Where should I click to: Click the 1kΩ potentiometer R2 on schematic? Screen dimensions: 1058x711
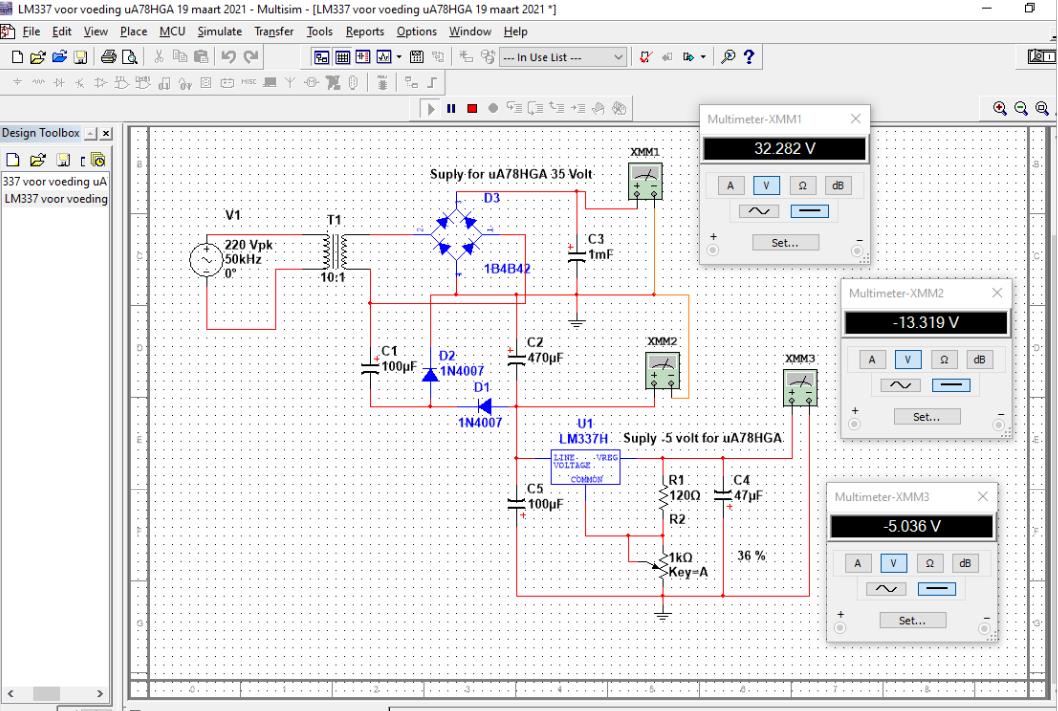coord(661,565)
